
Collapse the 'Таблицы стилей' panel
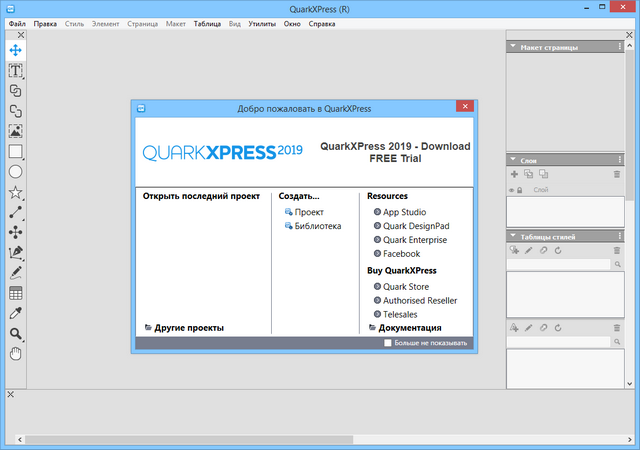[513, 236]
